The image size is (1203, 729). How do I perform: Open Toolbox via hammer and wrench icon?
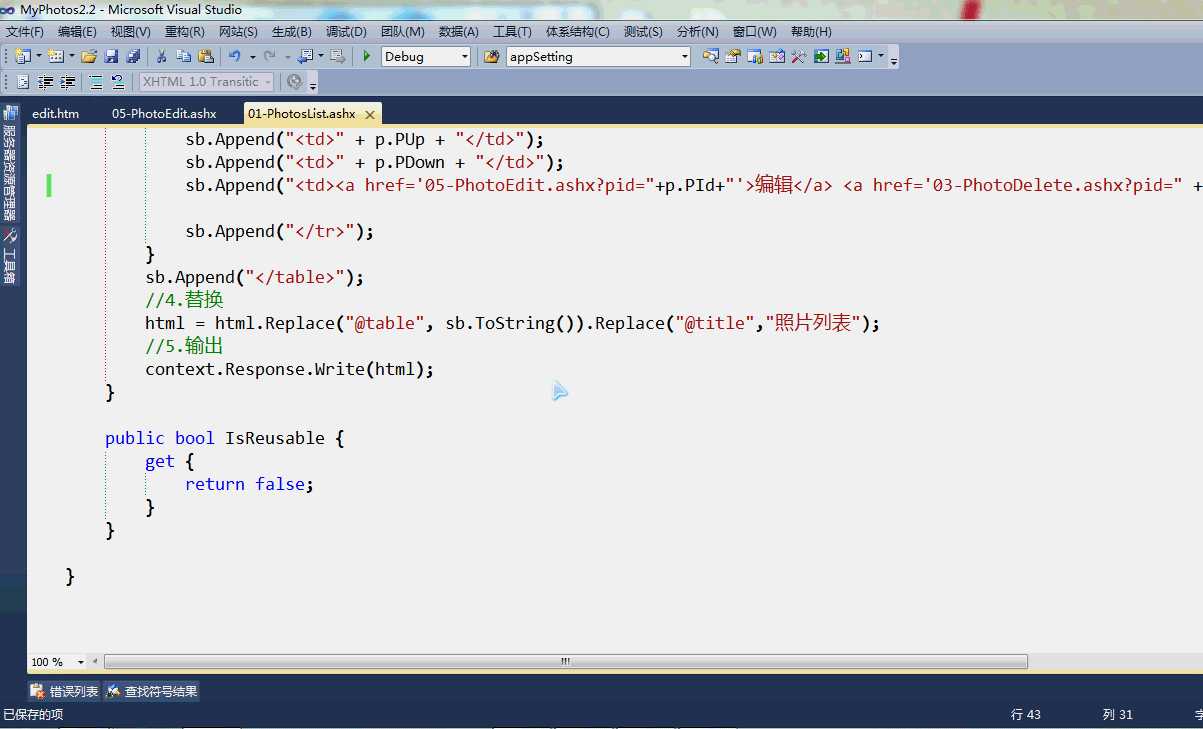[x=798, y=56]
